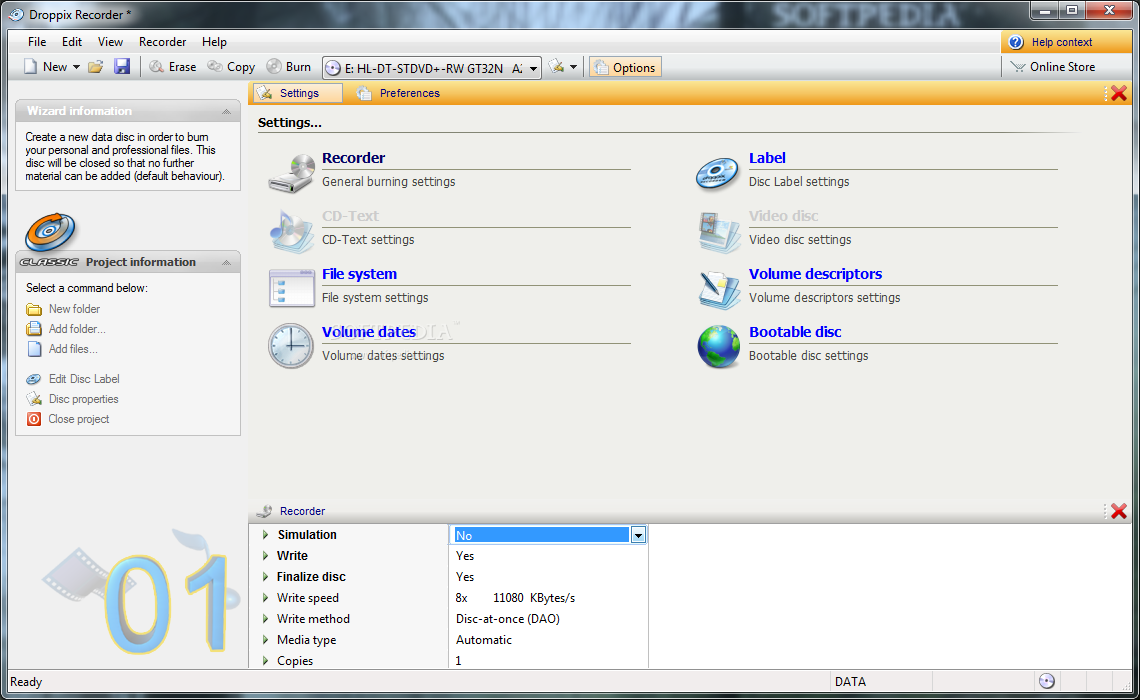Expand the Copies property row
This screenshot has height=700, width=1140.
point(265,661)
